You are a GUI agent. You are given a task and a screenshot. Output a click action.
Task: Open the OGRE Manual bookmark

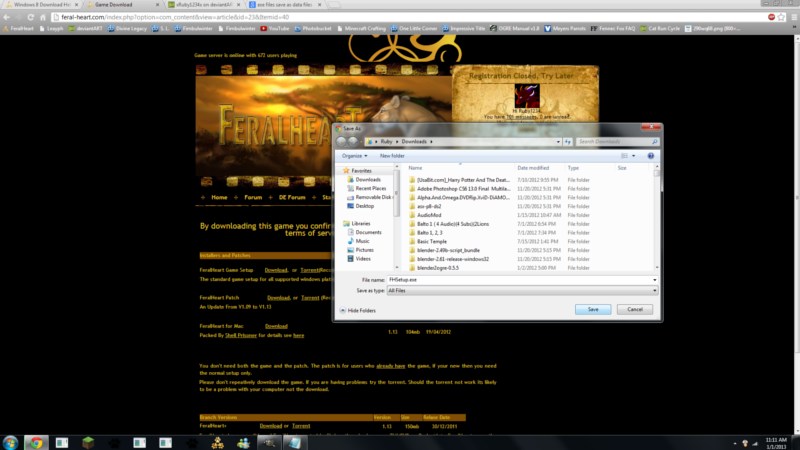pyautogui.click(x=514, y=29)
